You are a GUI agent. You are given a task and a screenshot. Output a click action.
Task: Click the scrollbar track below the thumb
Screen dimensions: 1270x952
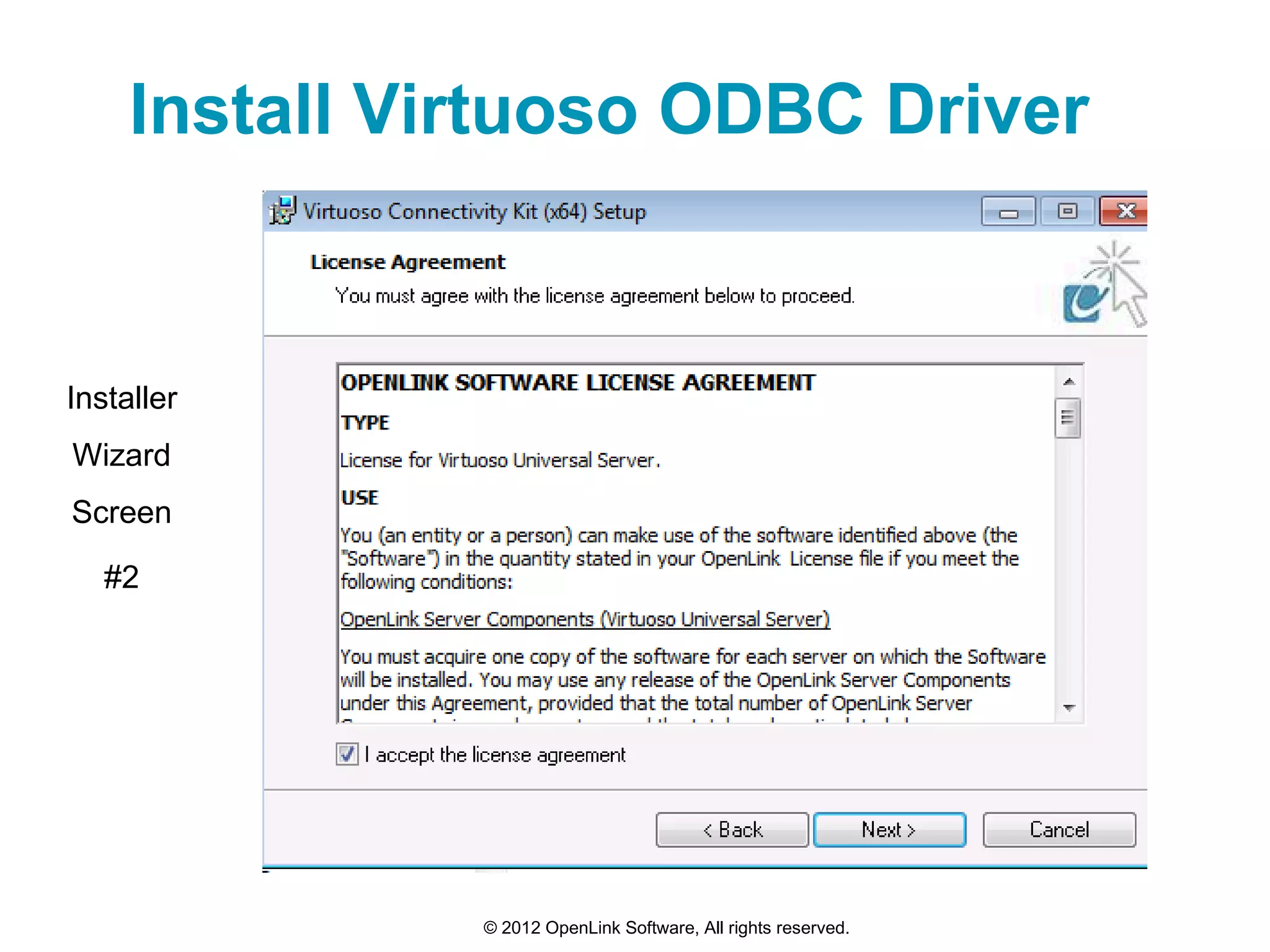point(1068,566)
